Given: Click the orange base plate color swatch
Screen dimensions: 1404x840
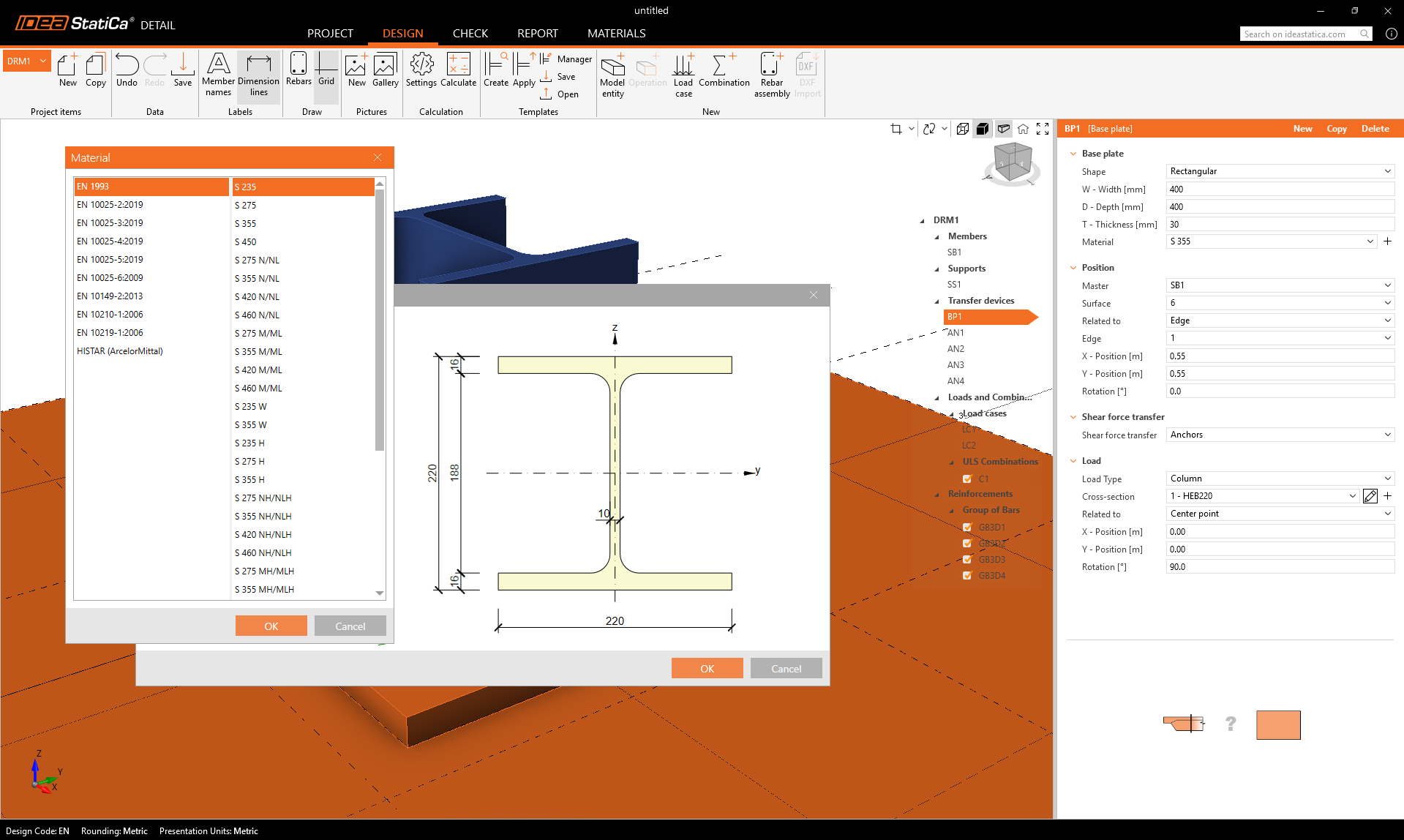Looking at the screenshot, I should (1277, 725).
